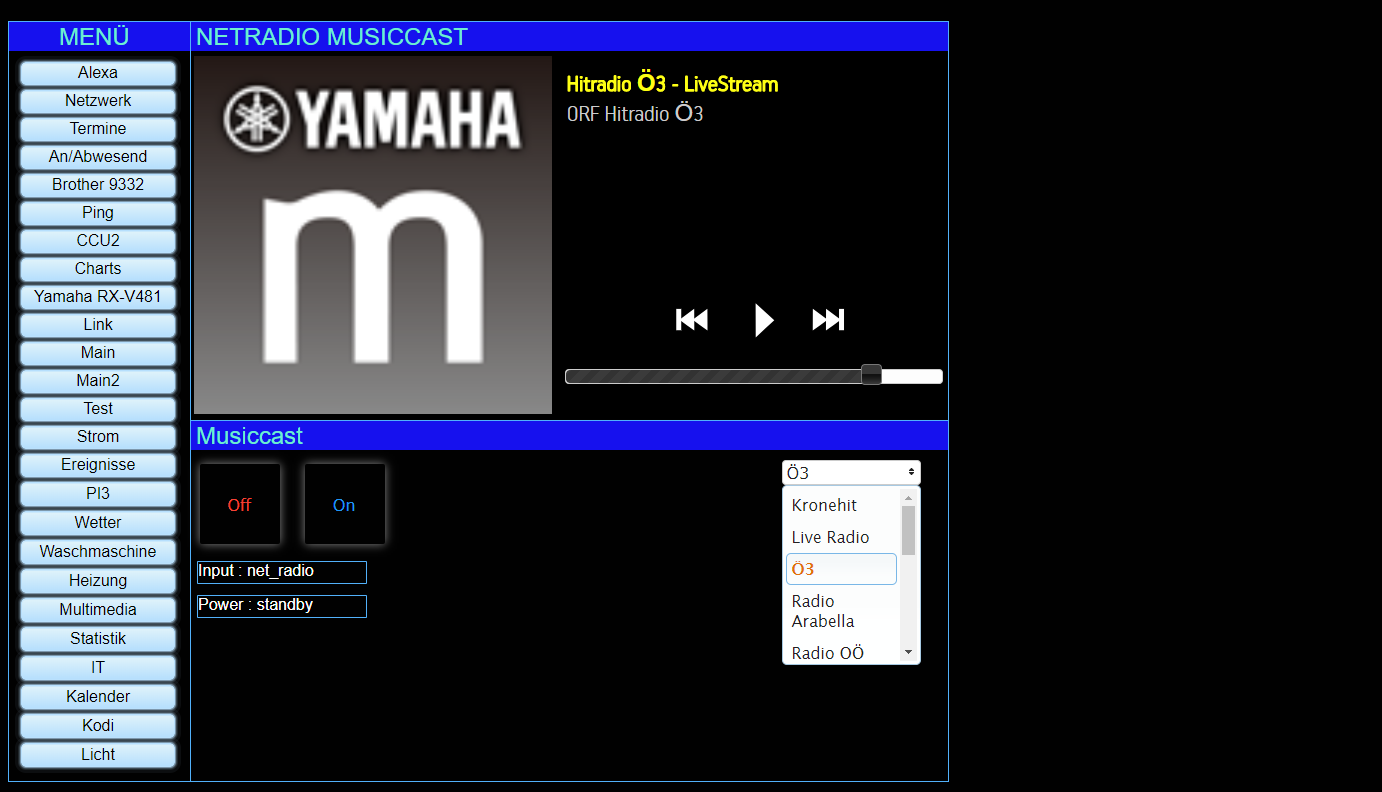
Task: Click the Yamaha MusicCast album art
Action: (x=373, y=235)
